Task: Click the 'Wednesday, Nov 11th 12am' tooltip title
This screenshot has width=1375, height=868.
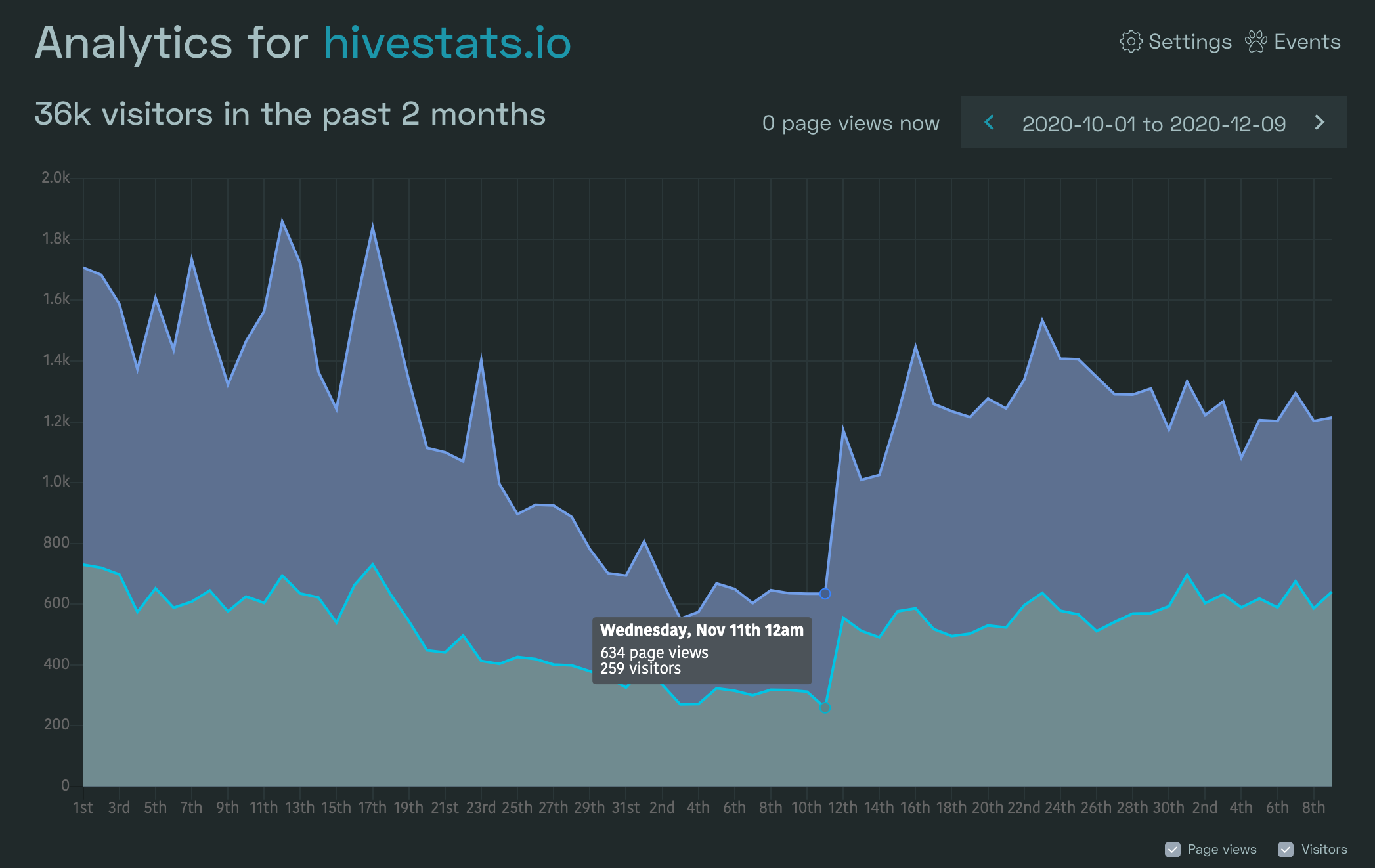Action: (702, 630)
